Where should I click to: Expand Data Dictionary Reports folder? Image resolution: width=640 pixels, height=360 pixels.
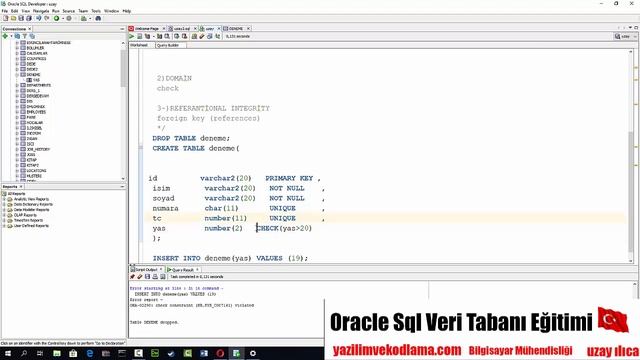(4, 204)
